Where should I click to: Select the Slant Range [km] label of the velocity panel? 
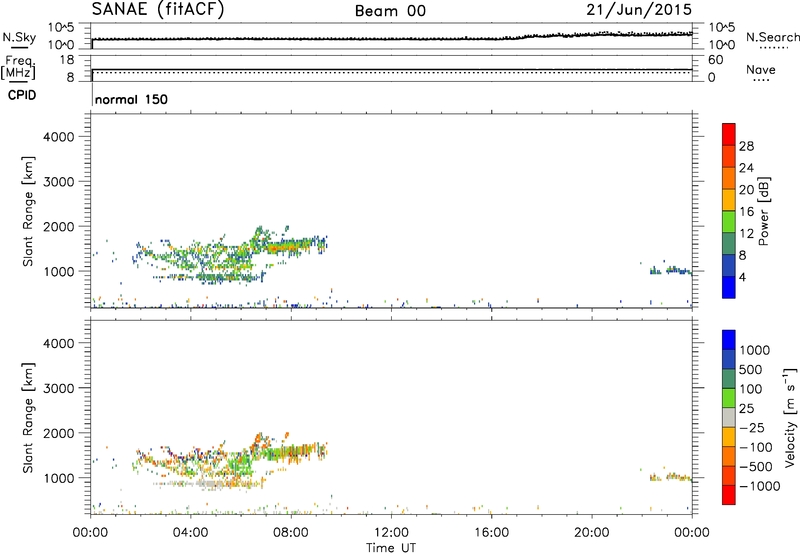tap(28, 417)
